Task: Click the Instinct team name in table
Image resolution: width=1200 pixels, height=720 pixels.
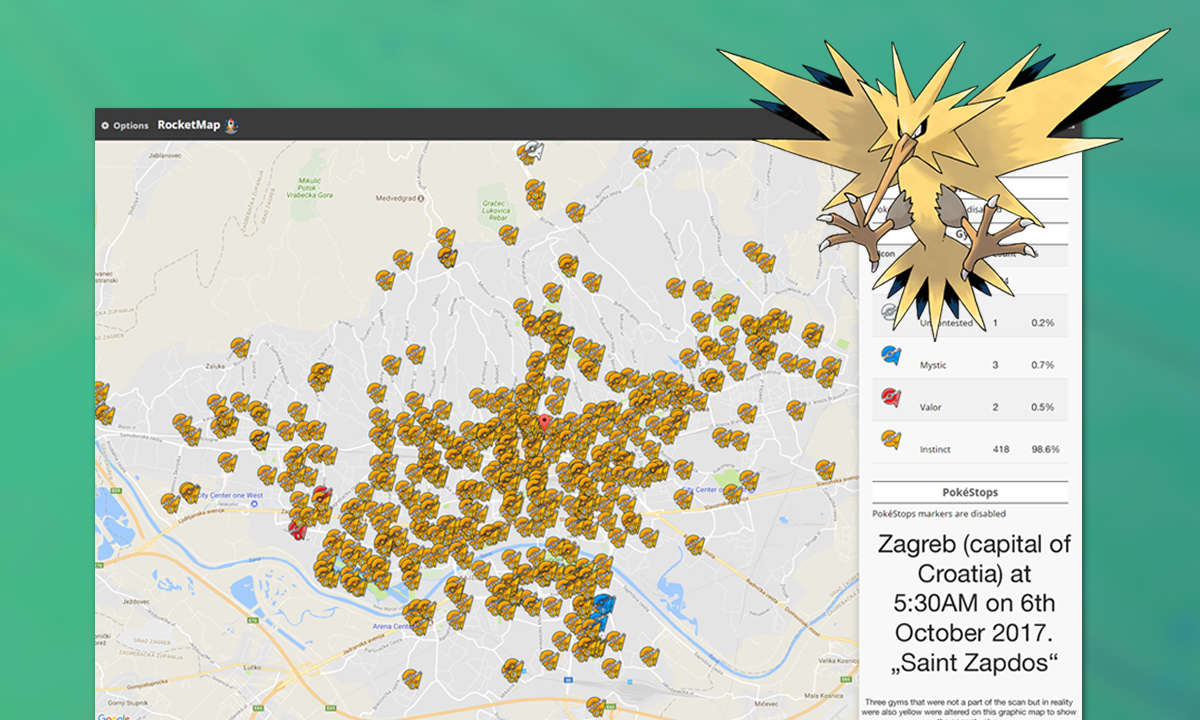Action: tap(936, 450)
